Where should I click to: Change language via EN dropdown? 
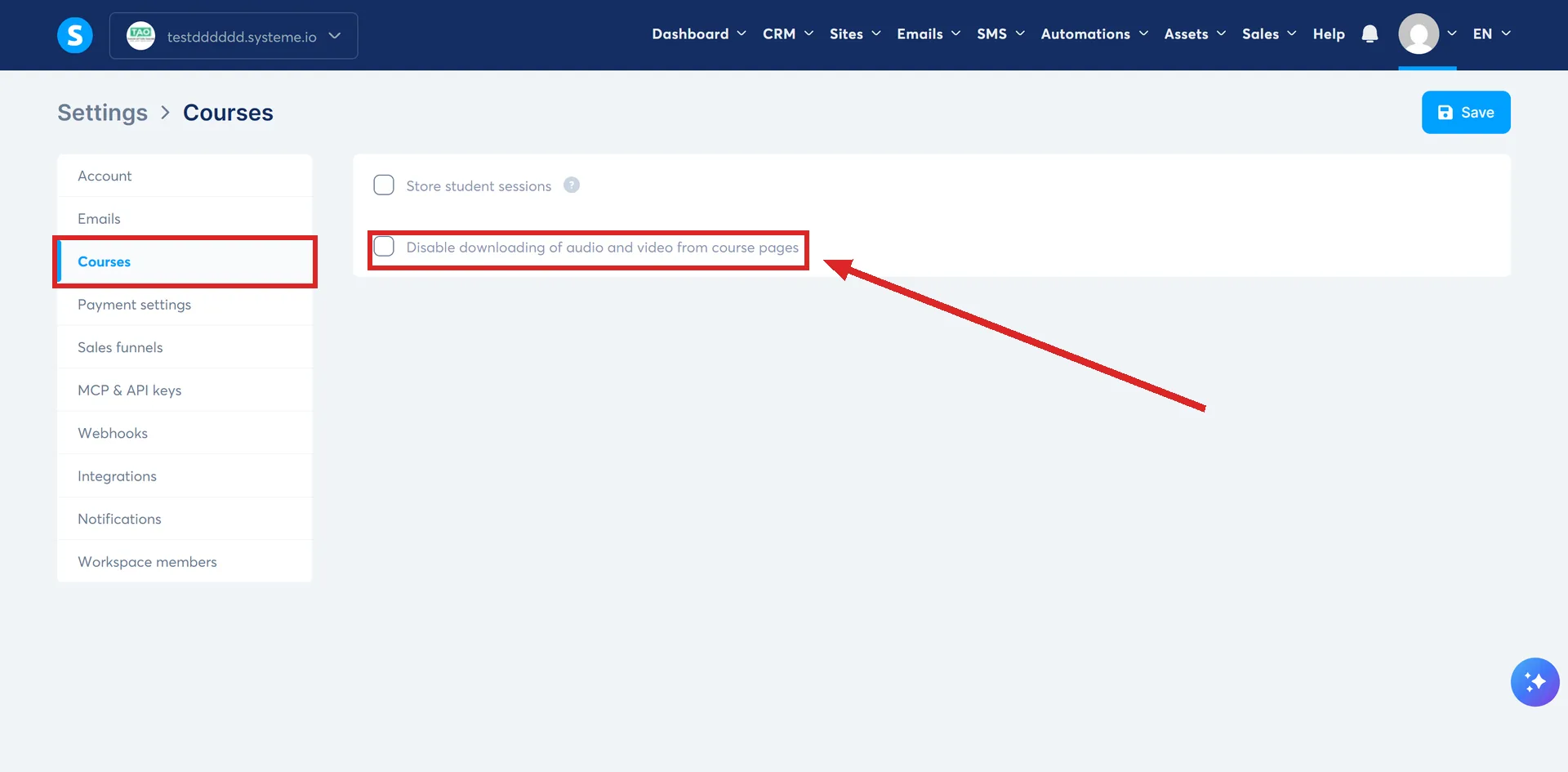pyautogui.click(x=1491, y=34)
